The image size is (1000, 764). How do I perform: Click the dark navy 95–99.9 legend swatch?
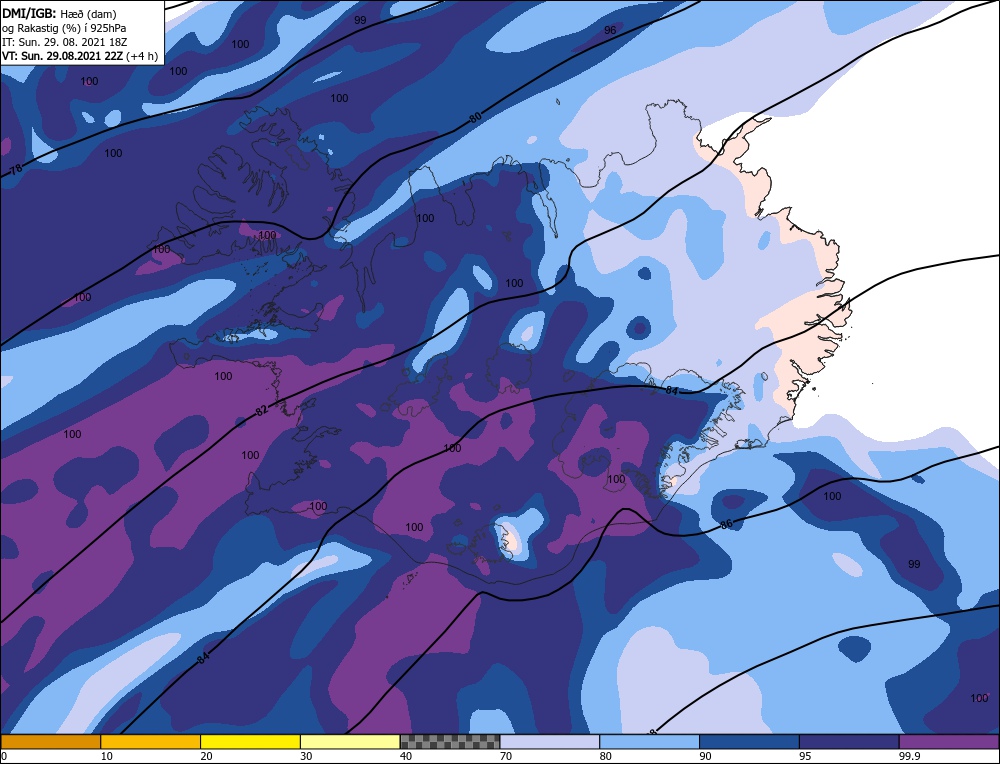coord(849,742)
